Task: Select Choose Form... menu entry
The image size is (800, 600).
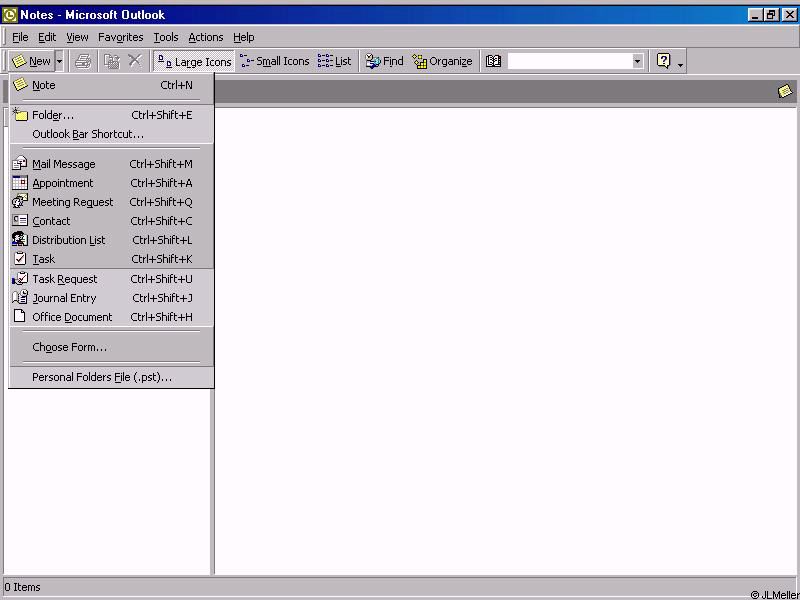Action: 69,347
